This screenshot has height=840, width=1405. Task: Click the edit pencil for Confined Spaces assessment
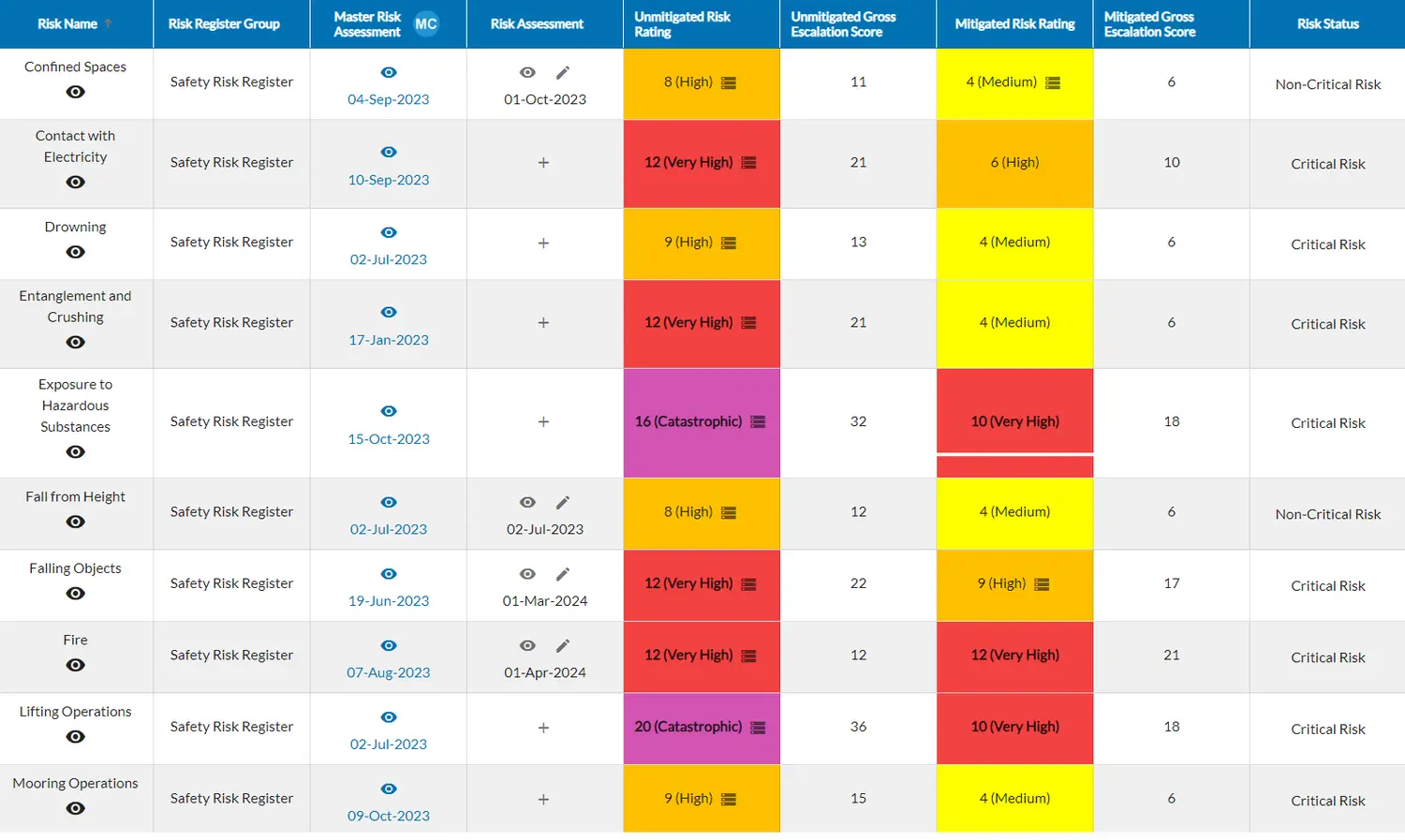tap(562, 73)
